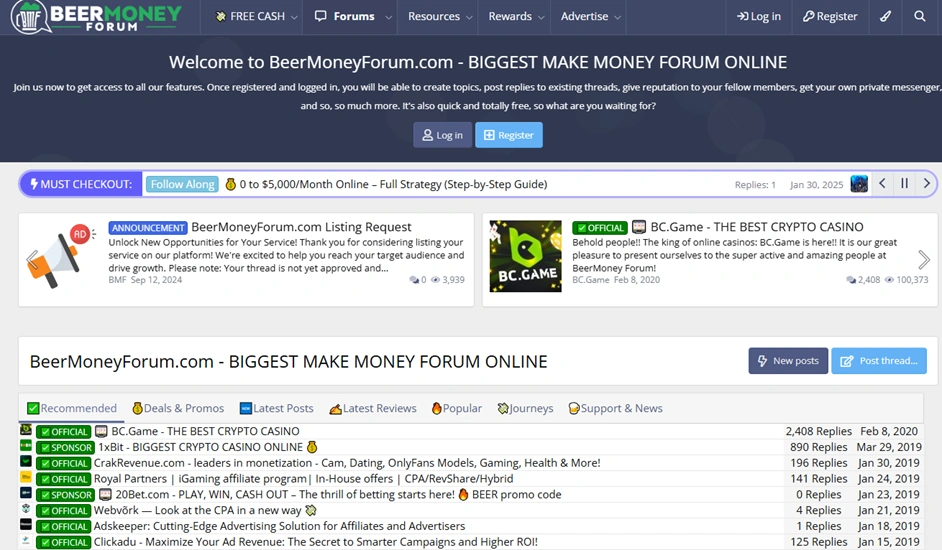The image size is (942, 550).
Task: Click the ticker poster avatar
Action: click(x=859, y=184)
